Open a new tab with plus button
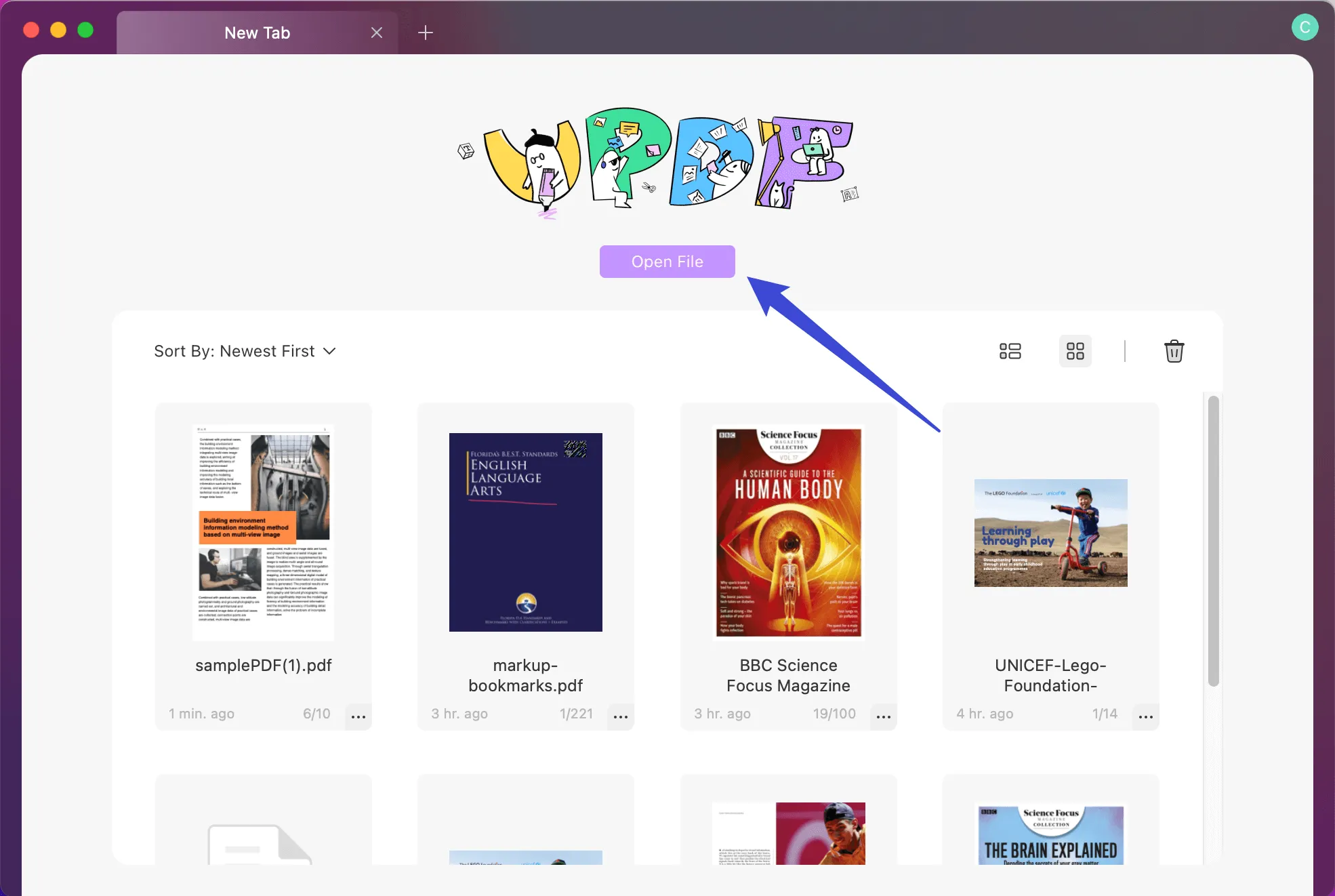This screenshot has height=896, width=1335. 426,32
